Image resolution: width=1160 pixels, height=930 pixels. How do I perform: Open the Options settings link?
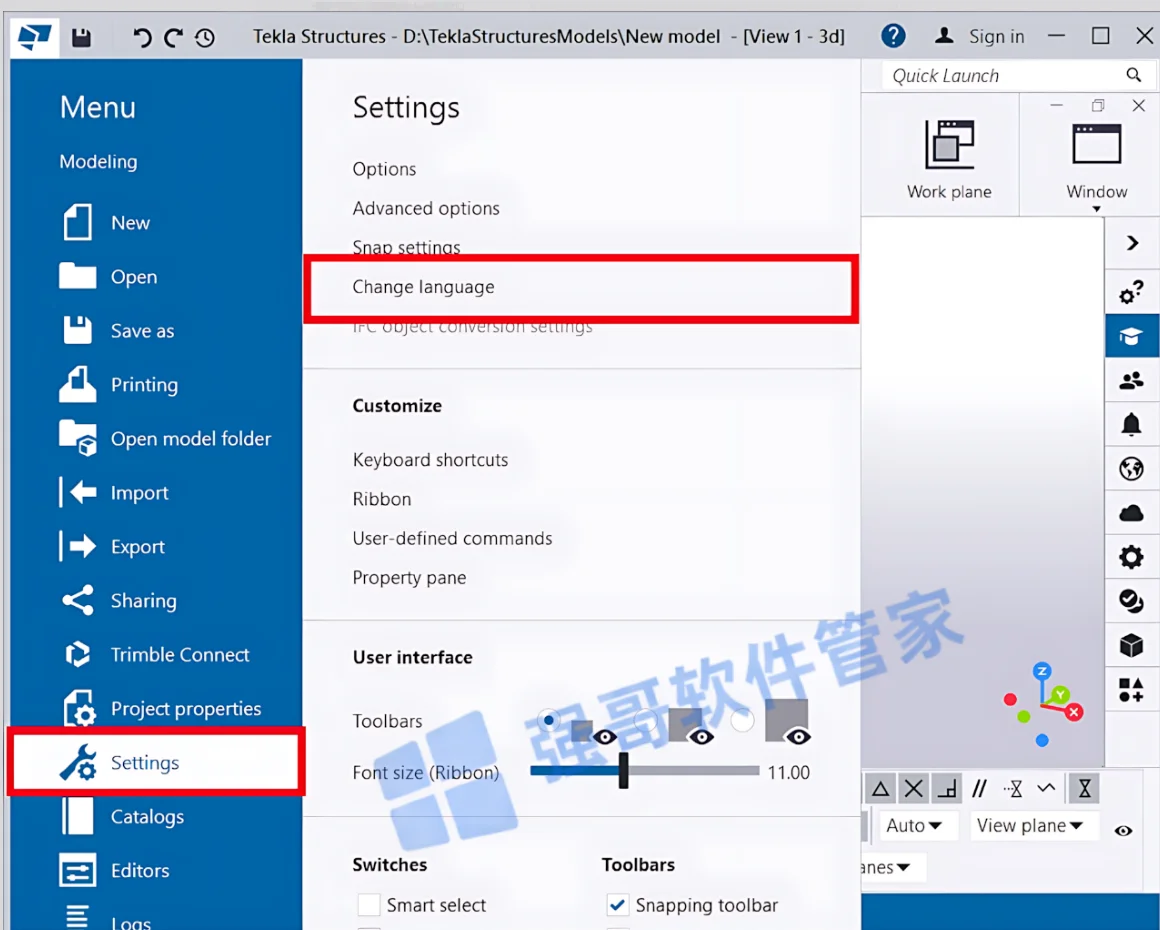[x=384, y=169]
